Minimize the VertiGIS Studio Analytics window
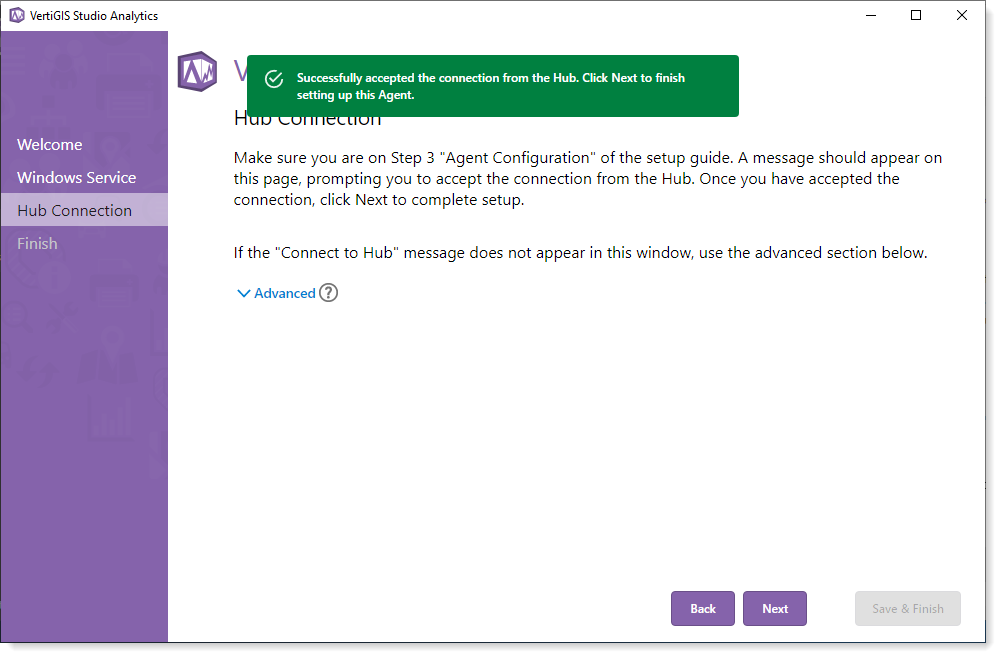The height and width of the screenshot is (658, 1001). tap(870, 15)
